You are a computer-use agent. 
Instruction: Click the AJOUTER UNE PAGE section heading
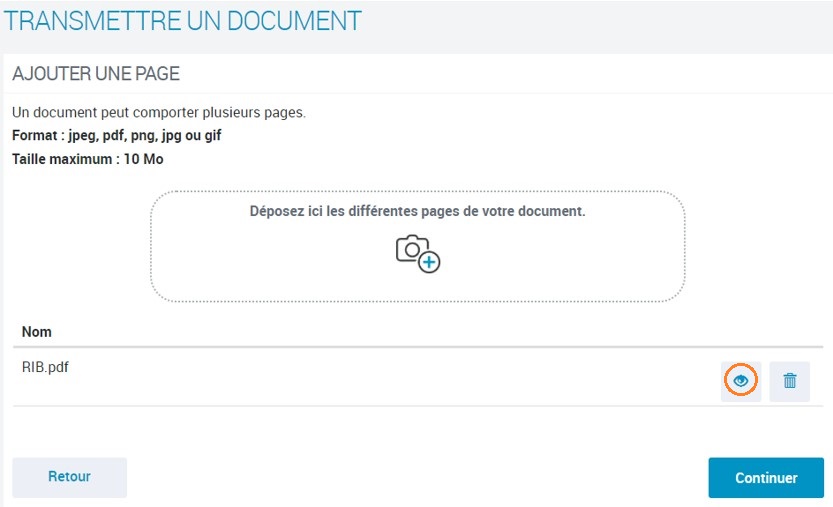click(x=96, y=74)
